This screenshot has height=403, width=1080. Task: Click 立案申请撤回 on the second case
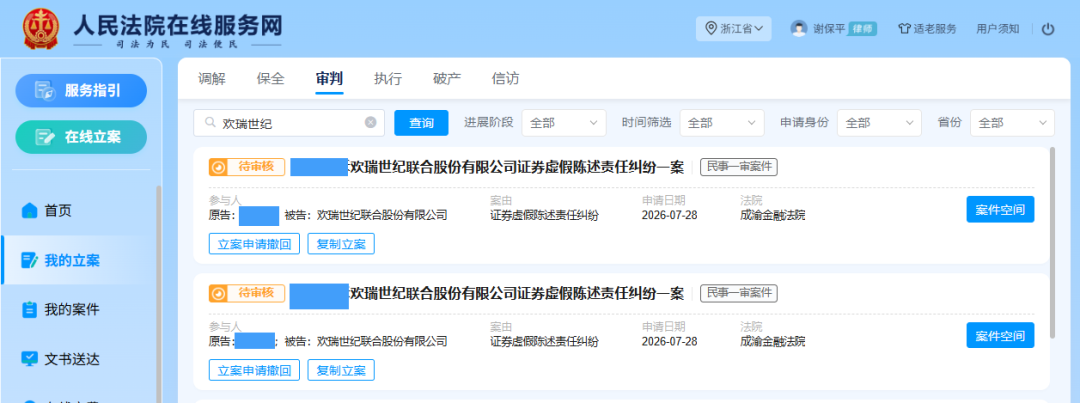click(x=254, y=370)
